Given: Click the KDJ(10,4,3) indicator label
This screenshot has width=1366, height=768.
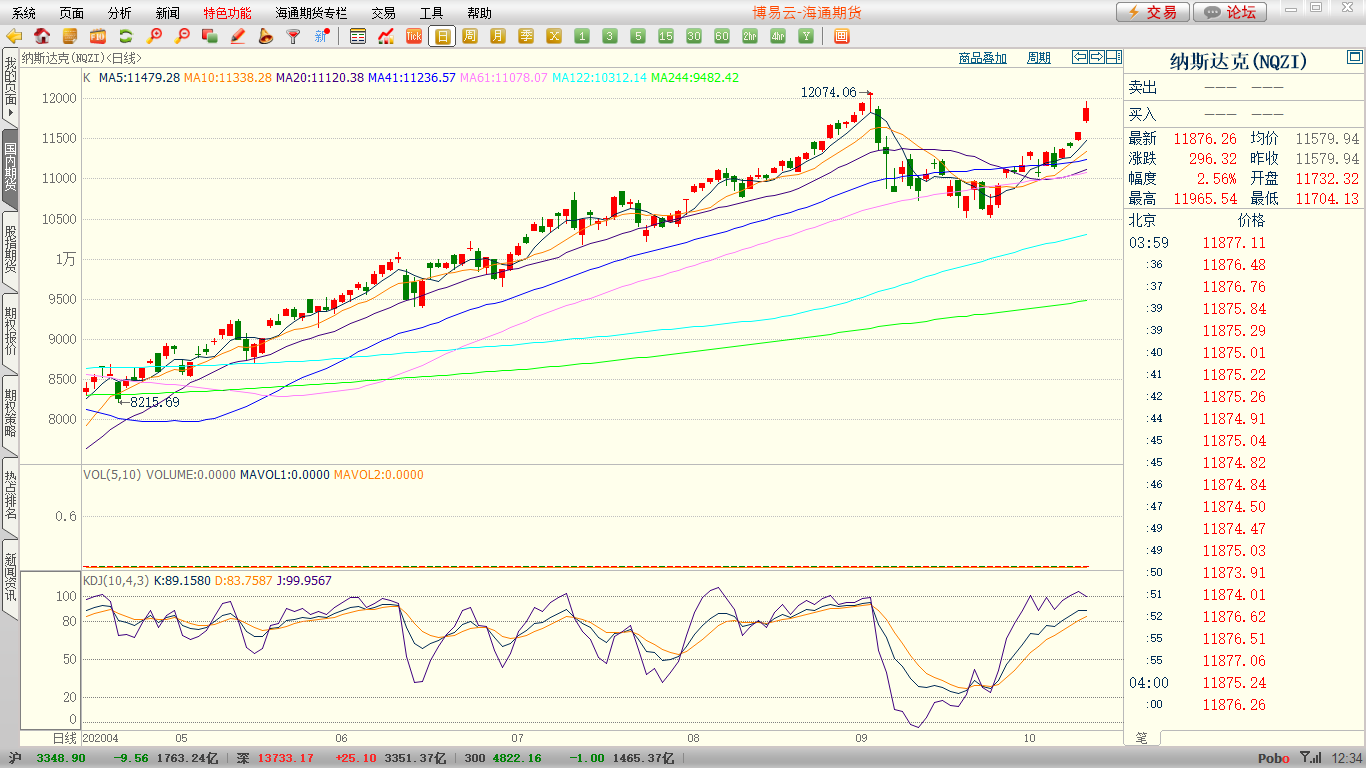Looking at the screenshot, I should (116, 581).
